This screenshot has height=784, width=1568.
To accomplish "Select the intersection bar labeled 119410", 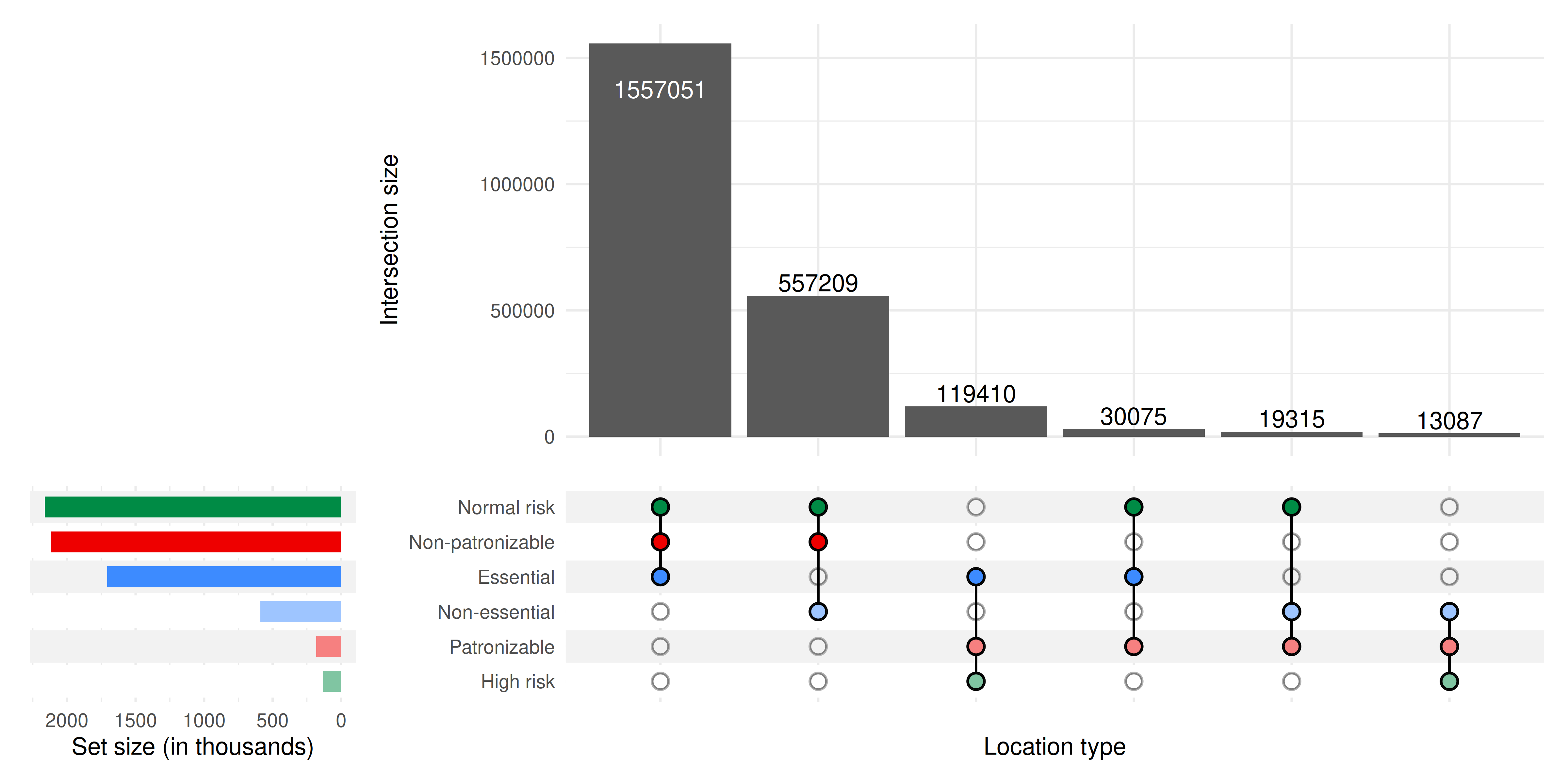I will coord(975,421).
